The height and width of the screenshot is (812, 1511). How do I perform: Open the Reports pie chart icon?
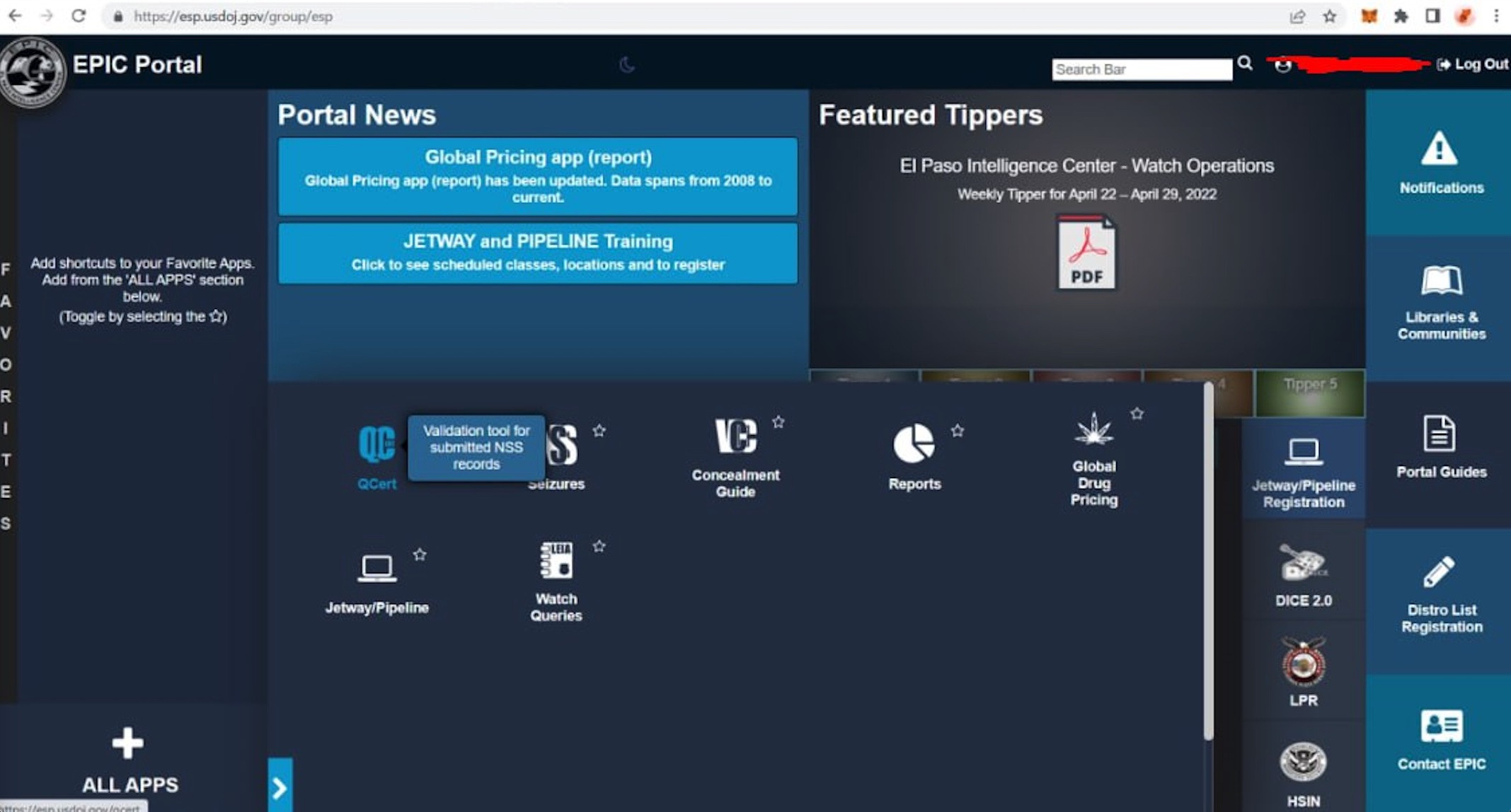[x=914, y=444]
